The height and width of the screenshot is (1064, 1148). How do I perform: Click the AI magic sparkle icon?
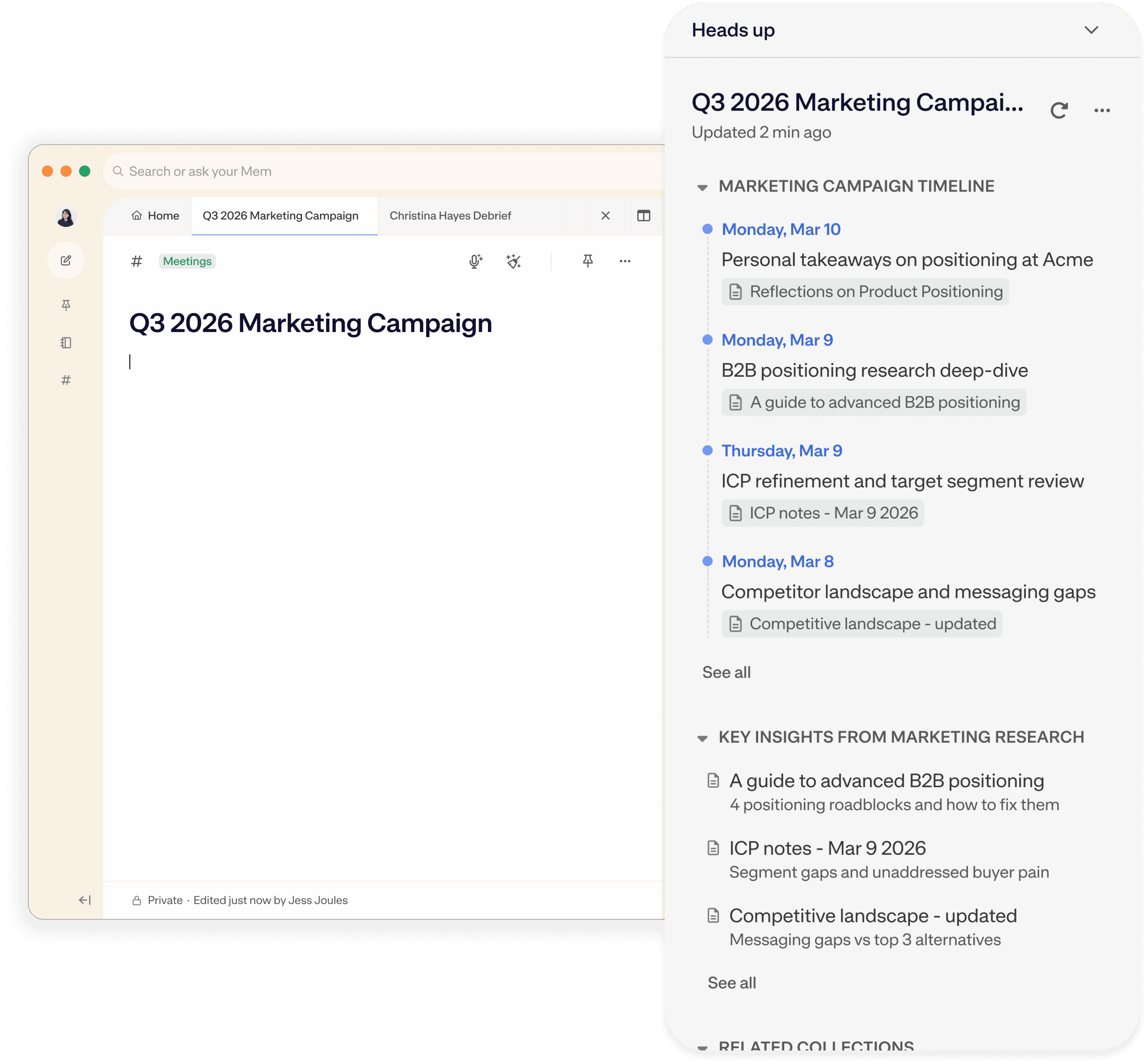[x=513, y=261]
